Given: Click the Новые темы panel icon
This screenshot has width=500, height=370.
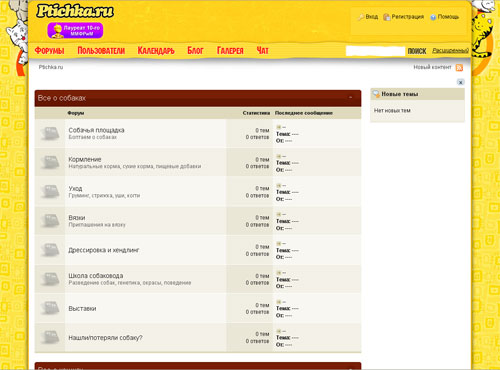Looking at the screenshot, I should (376, 94).
